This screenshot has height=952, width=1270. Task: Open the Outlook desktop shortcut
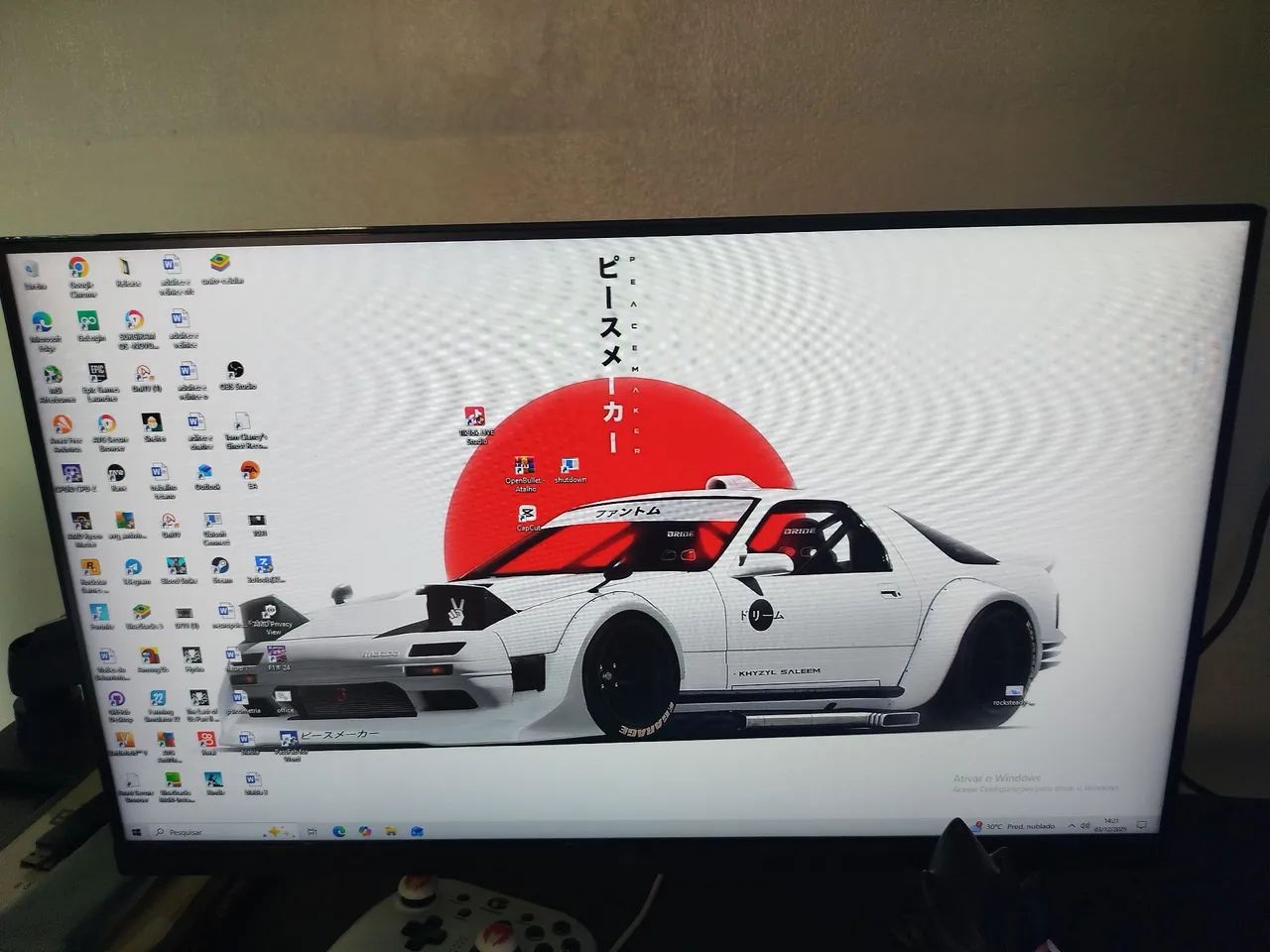206,472
